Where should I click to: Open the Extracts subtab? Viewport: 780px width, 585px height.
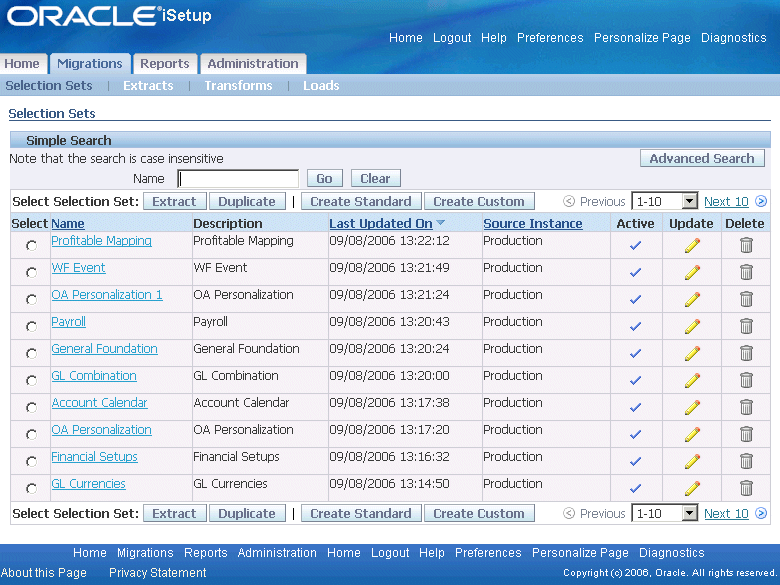click(148, 86)
